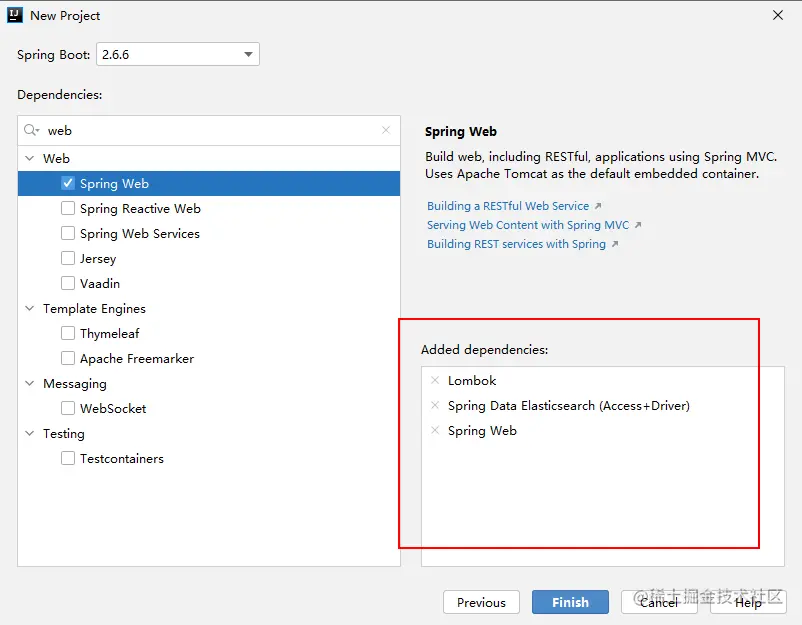Select the Web category label

pyautogui.click(x=56, y=158)
